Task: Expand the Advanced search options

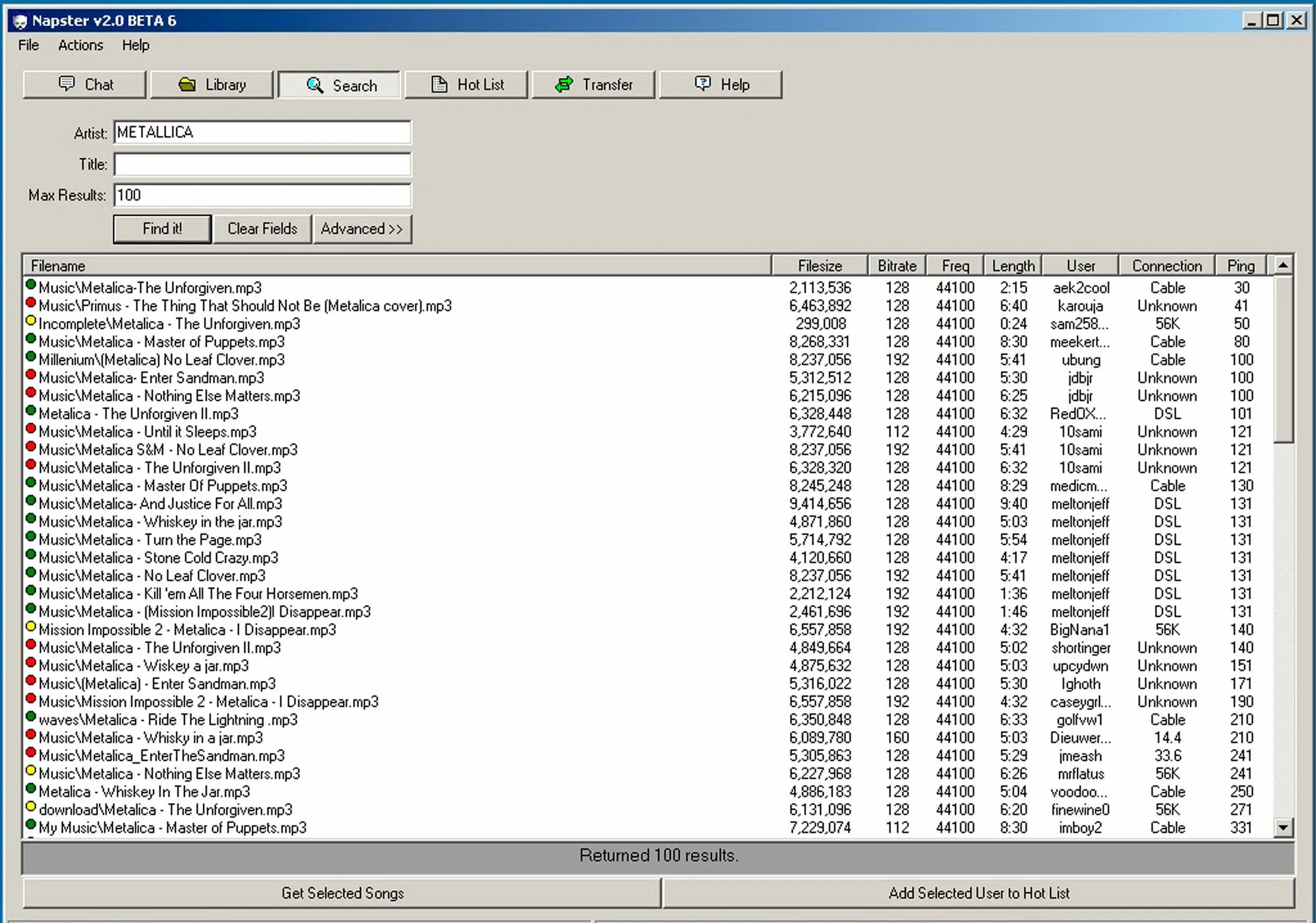Action: [363, 229]
